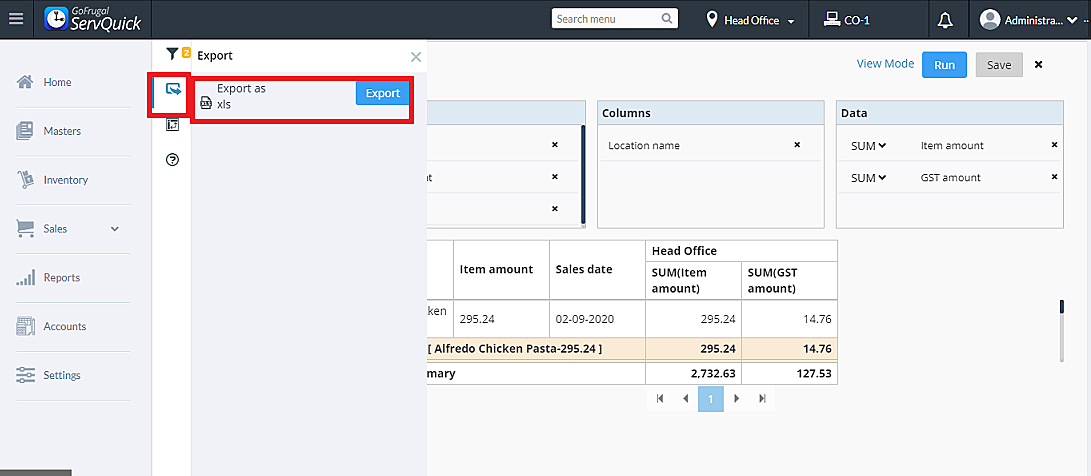Viewport: 1091px width, 476px height.
Task: Open the Reports menu item
Action: click(61, 278)
